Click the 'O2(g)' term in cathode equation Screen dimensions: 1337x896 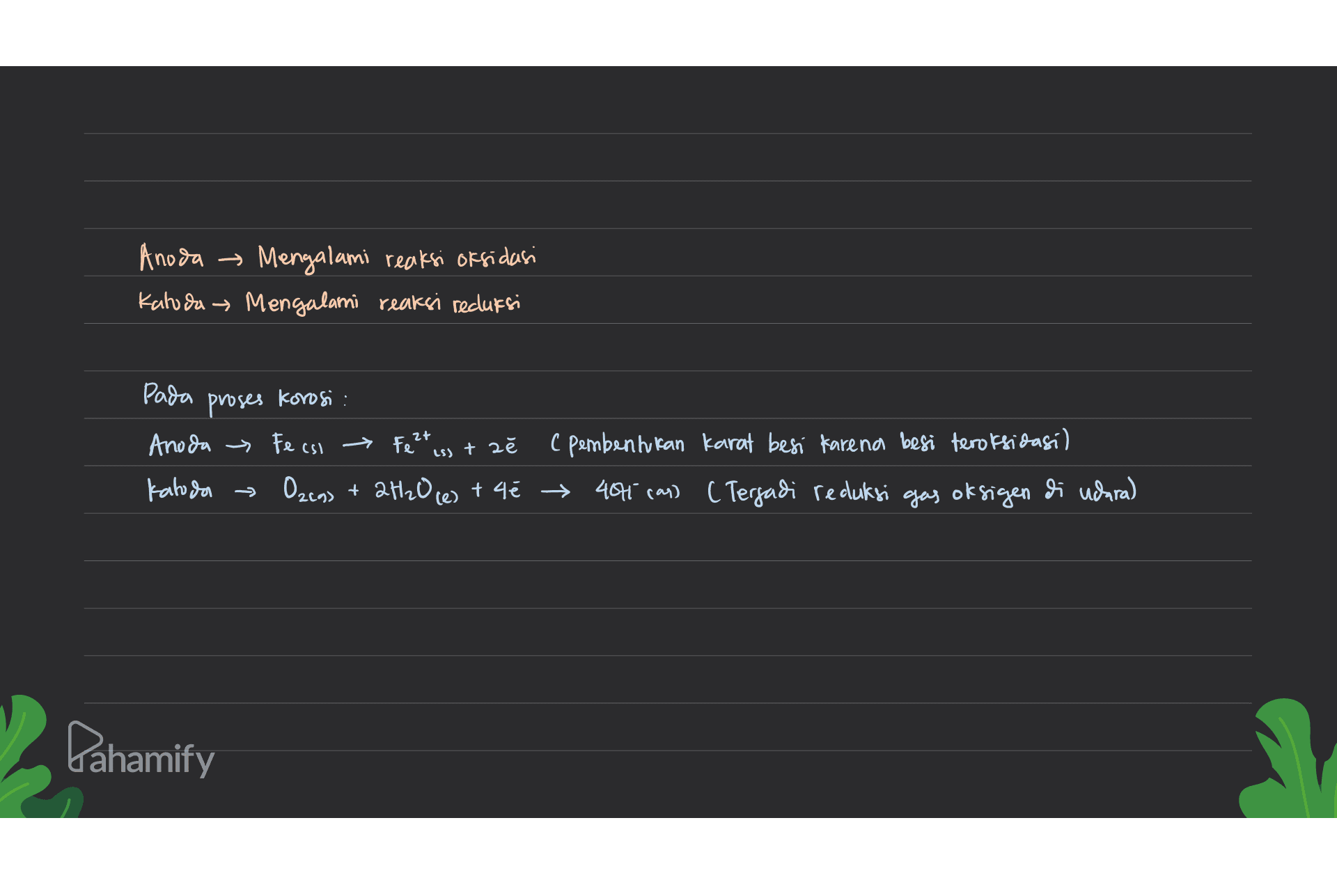point(308,492)
